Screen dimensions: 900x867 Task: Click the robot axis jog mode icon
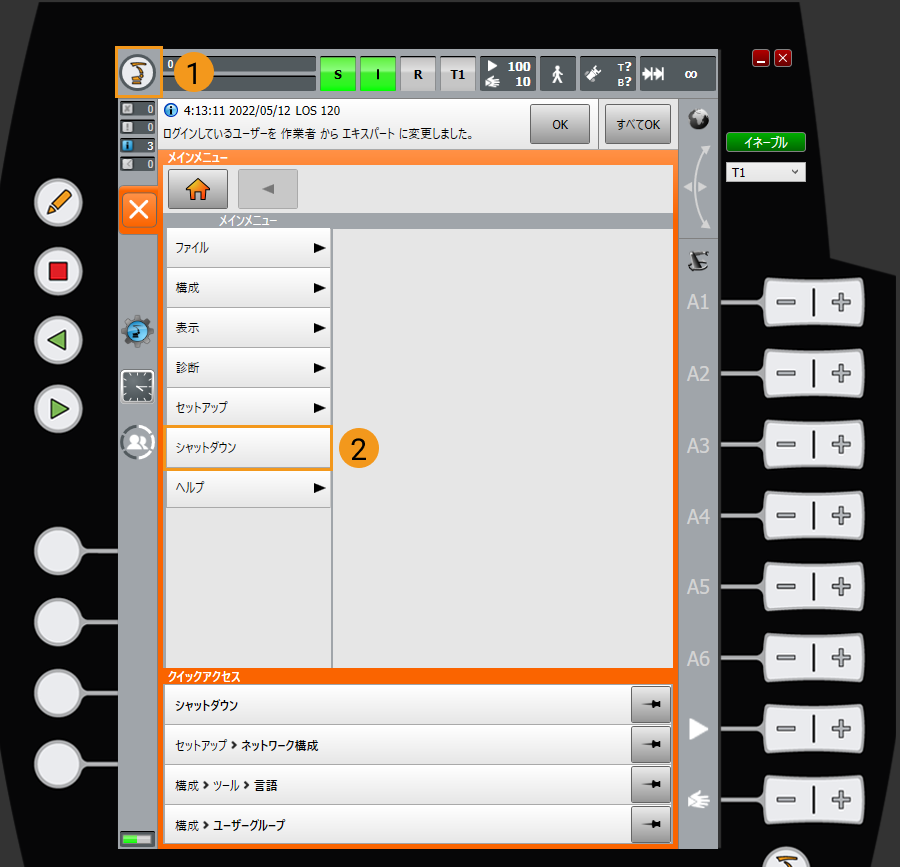[x=699, y=261]
